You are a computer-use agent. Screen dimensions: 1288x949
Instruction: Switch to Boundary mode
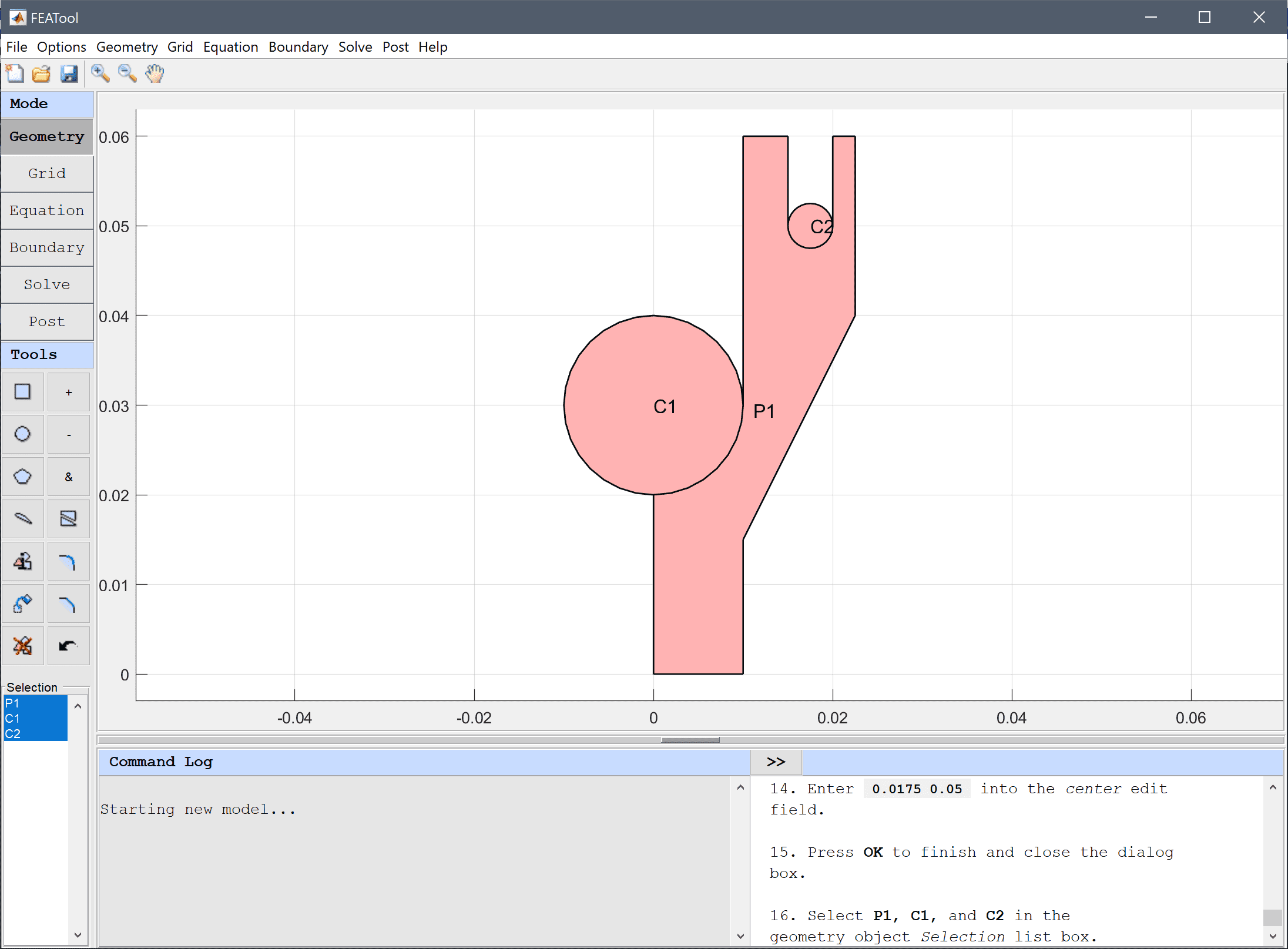click(47, 247)
